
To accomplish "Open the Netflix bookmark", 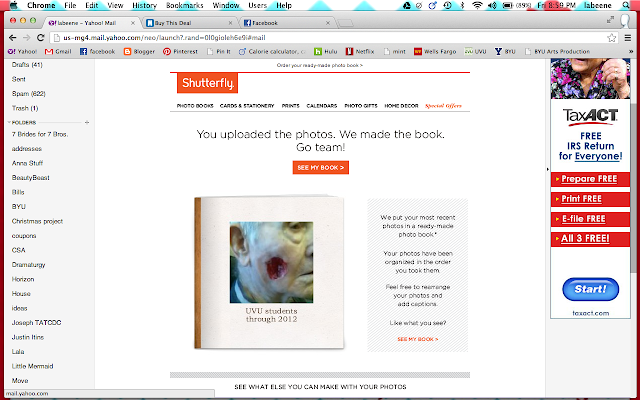I will [360, 51].
